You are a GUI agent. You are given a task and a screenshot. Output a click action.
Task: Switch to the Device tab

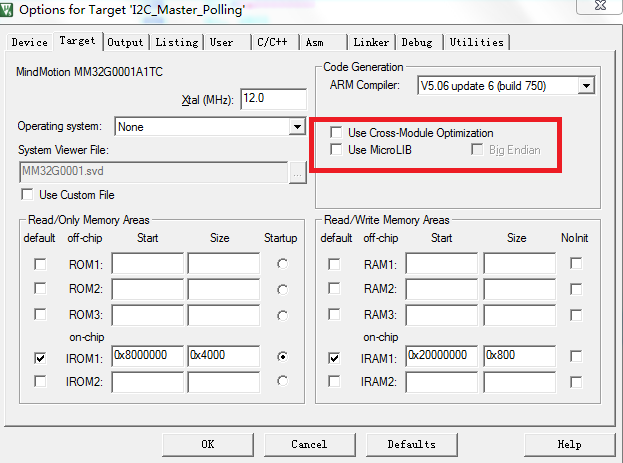(29, 42)
